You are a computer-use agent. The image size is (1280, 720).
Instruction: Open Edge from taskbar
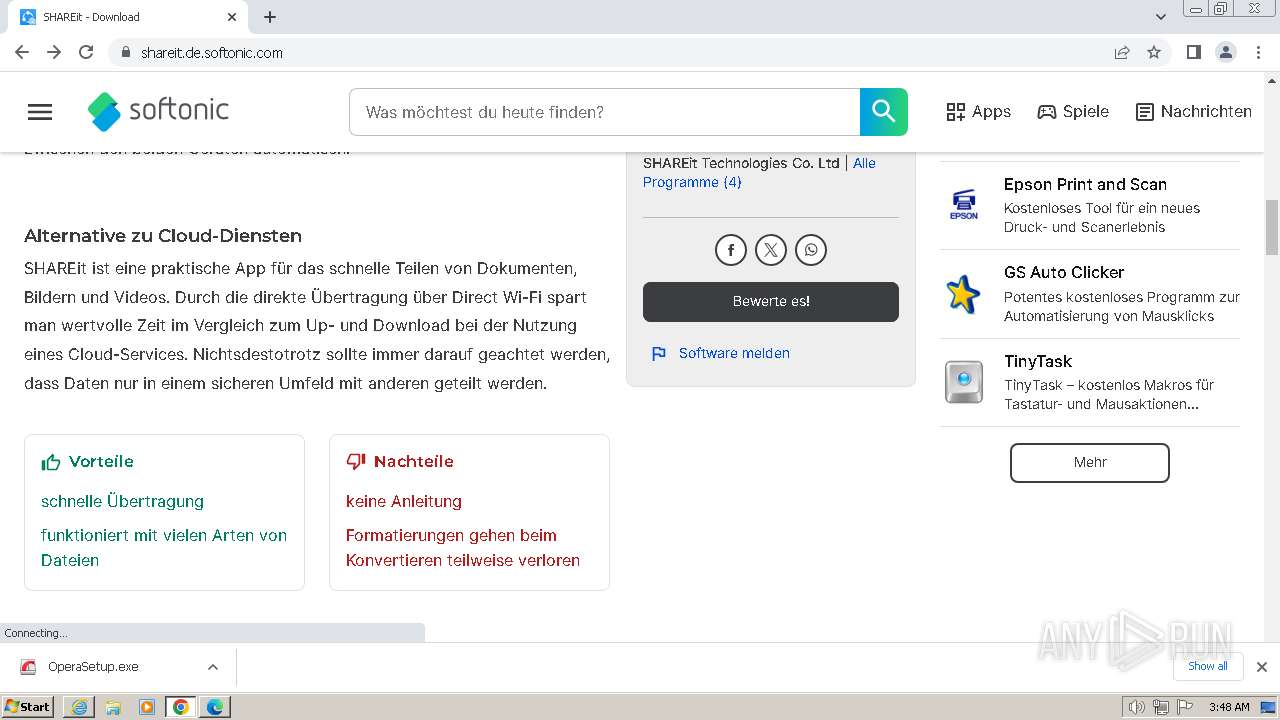215,707
